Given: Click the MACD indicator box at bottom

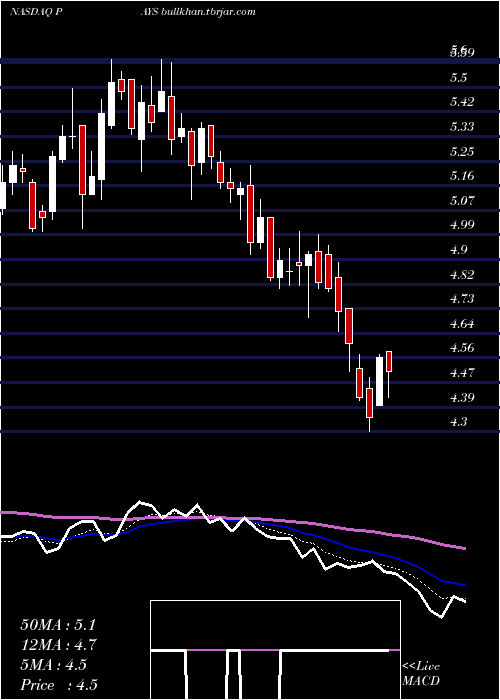Looking at the screenshot, I should (275, 650).
